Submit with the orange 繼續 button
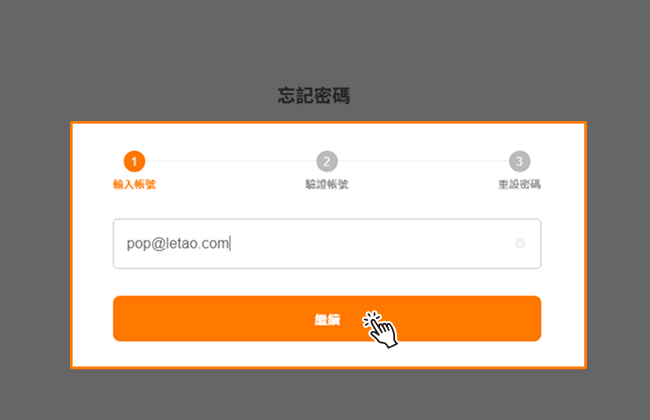The image size is (650, 420). (x=327, y=318)
